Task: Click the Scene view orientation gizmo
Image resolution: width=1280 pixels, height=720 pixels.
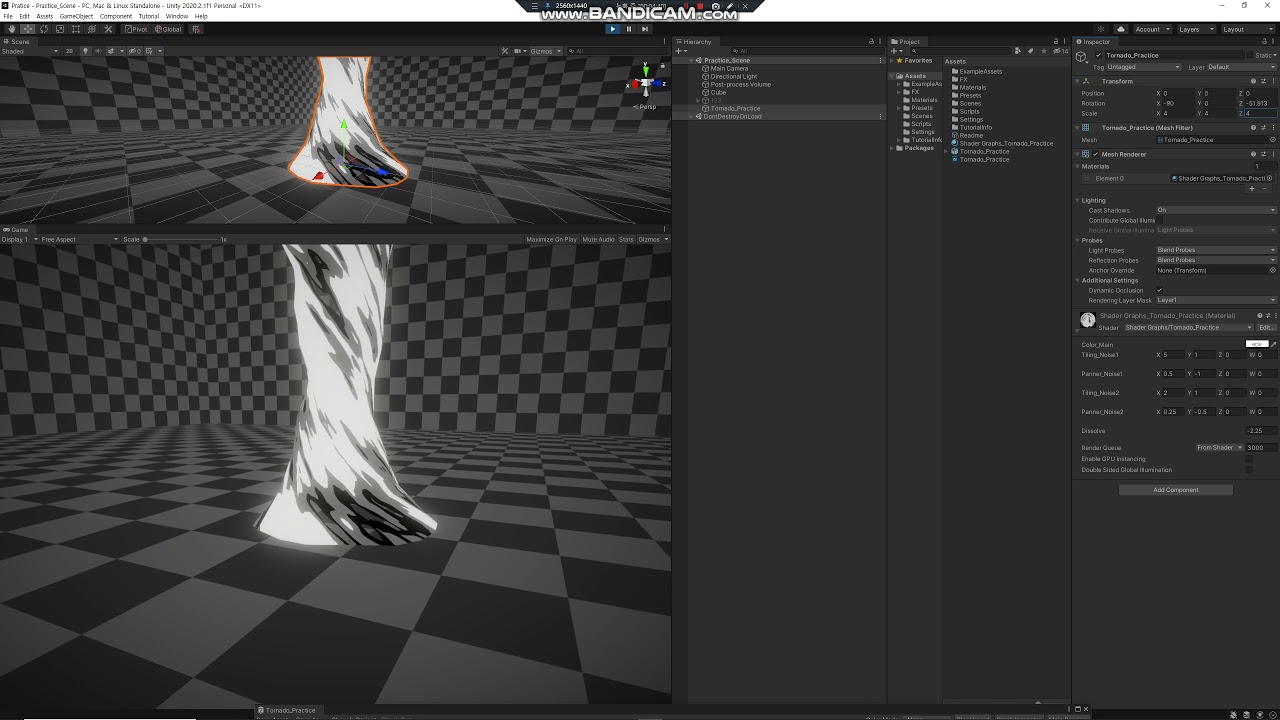Action: [646, 83]
